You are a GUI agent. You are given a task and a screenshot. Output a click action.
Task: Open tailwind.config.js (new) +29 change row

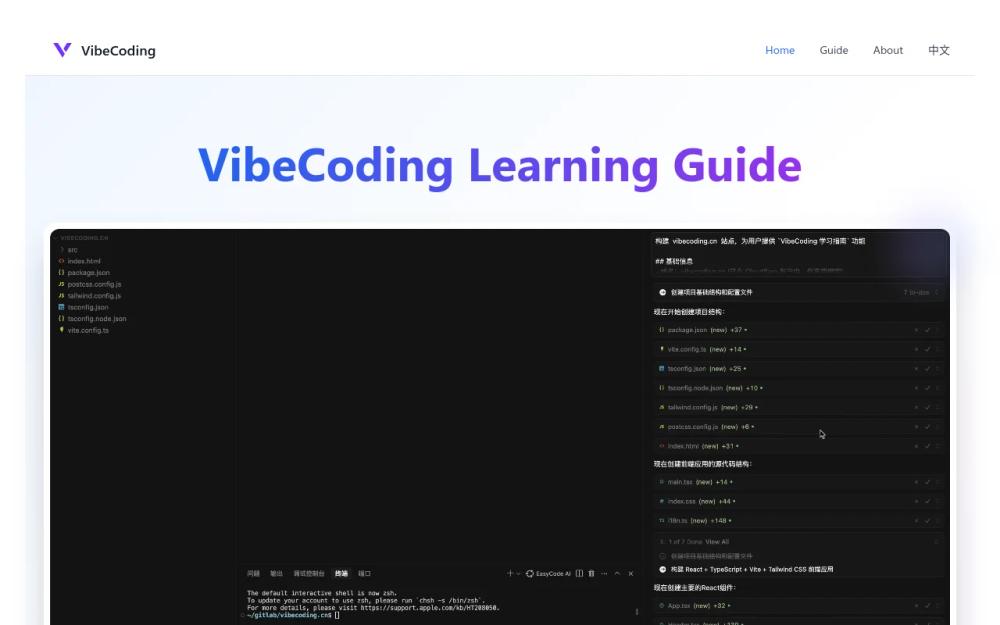click(798, 407)
